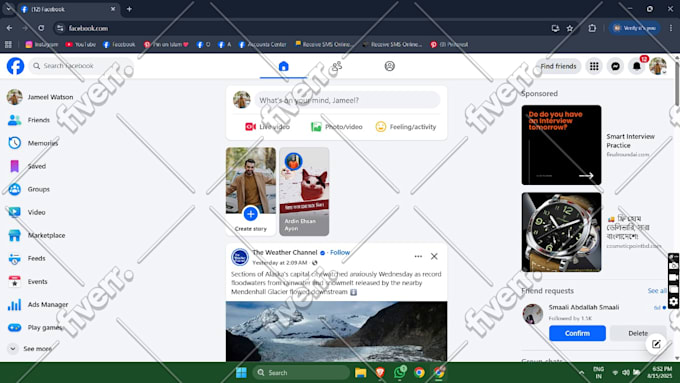
Task: Open the Facebook logo home link
Action: pyautogui.click(x=15, y=66)
